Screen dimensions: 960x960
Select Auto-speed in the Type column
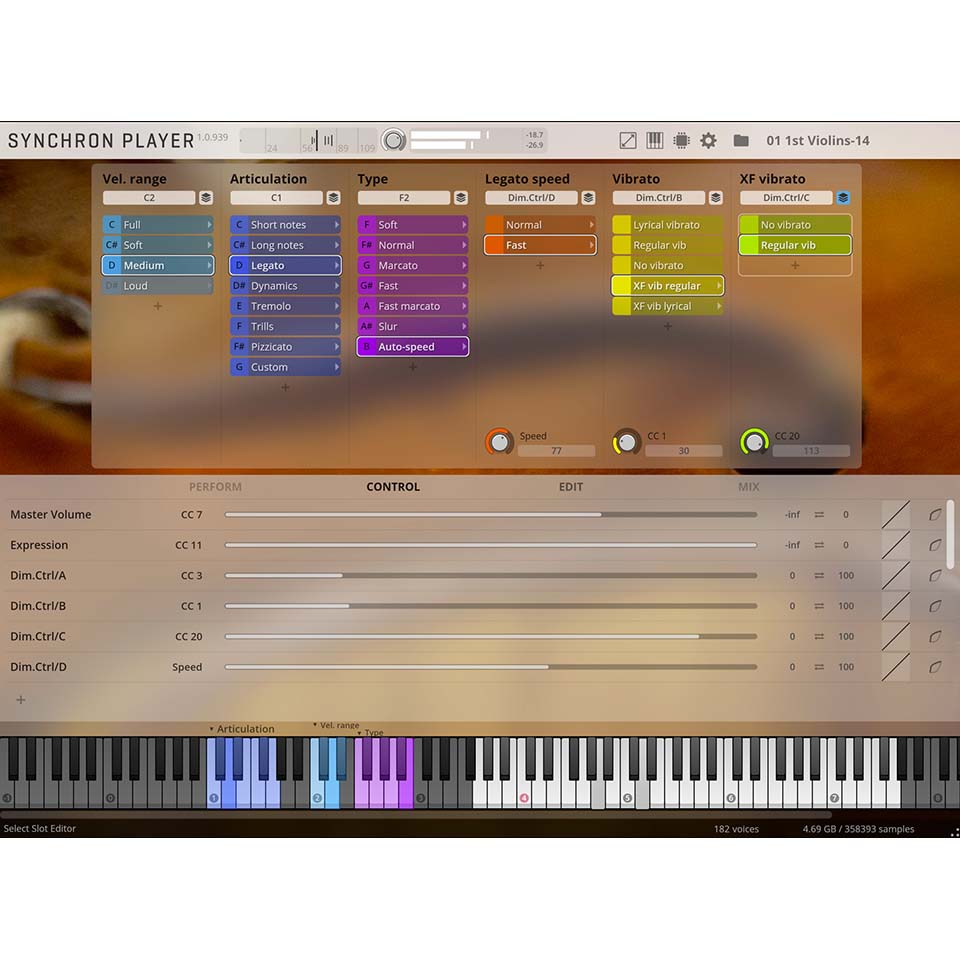(x=411, y=346)
